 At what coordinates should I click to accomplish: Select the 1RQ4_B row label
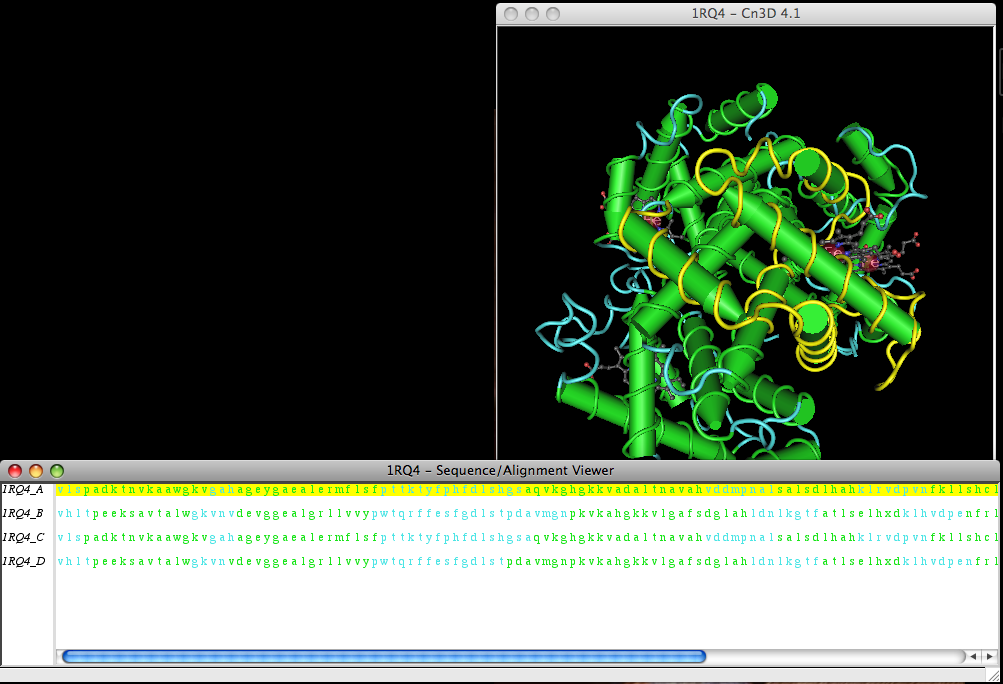point(23,514)
